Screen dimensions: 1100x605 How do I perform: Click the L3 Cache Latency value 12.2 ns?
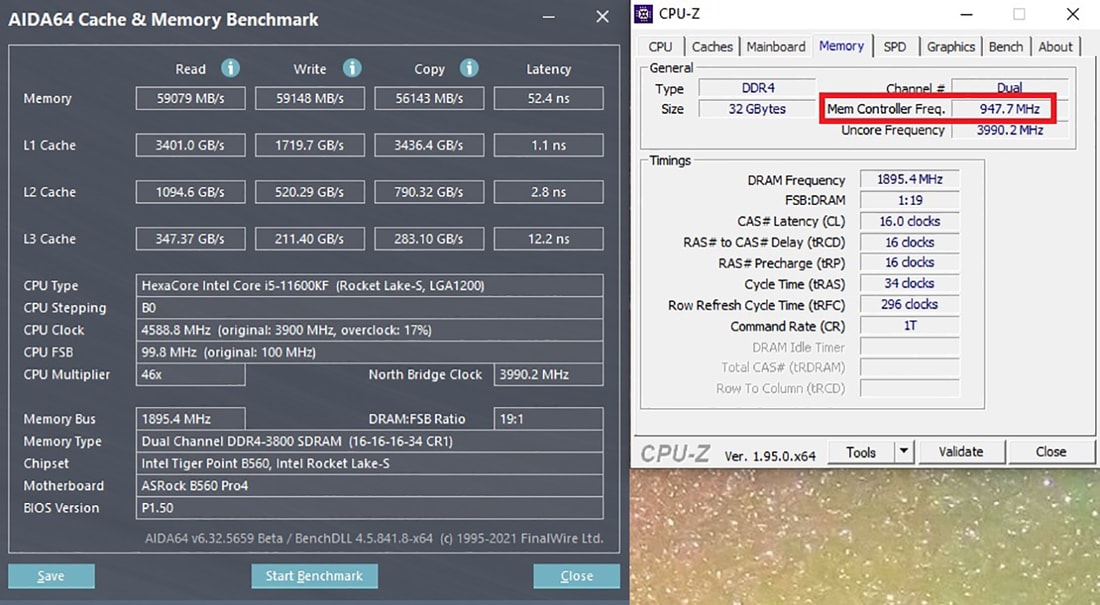549,239
